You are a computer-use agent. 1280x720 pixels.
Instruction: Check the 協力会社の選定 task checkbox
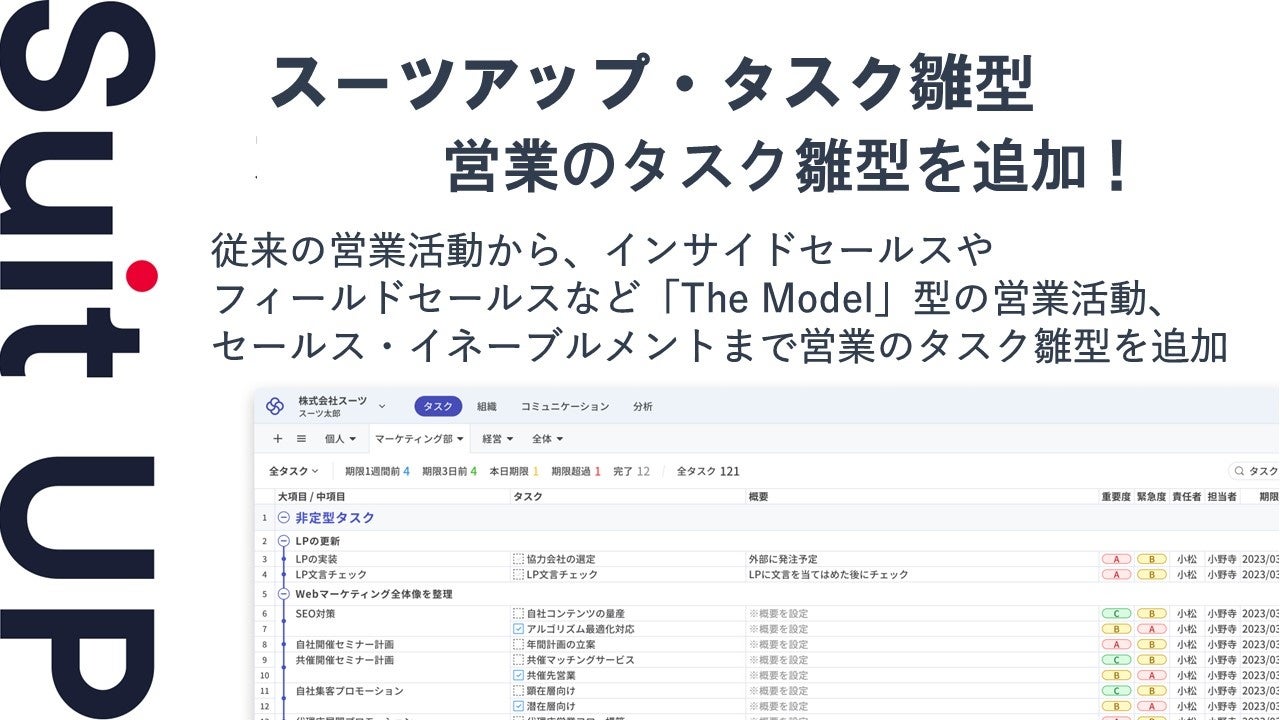(518, 559)
